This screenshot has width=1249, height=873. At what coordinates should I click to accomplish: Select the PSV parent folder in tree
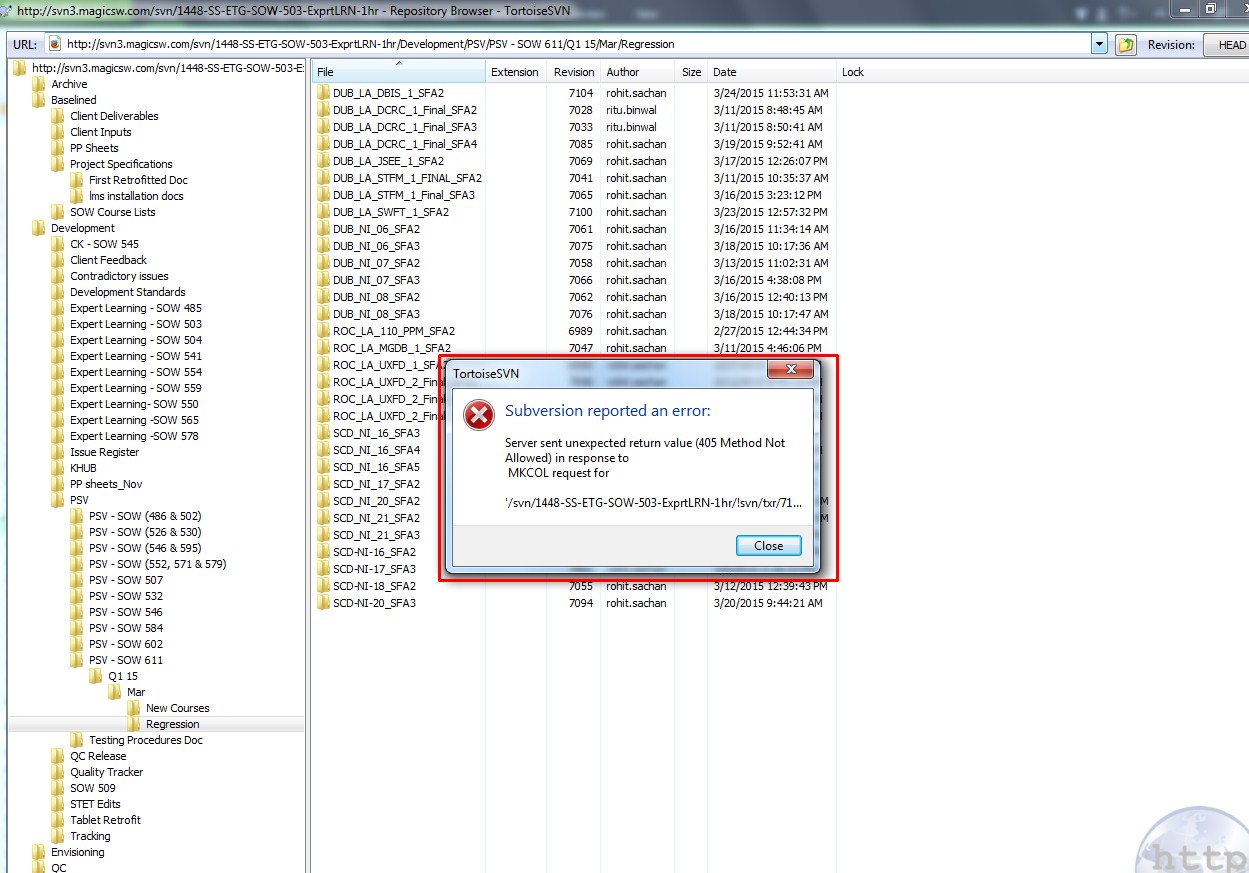[79, 500]
